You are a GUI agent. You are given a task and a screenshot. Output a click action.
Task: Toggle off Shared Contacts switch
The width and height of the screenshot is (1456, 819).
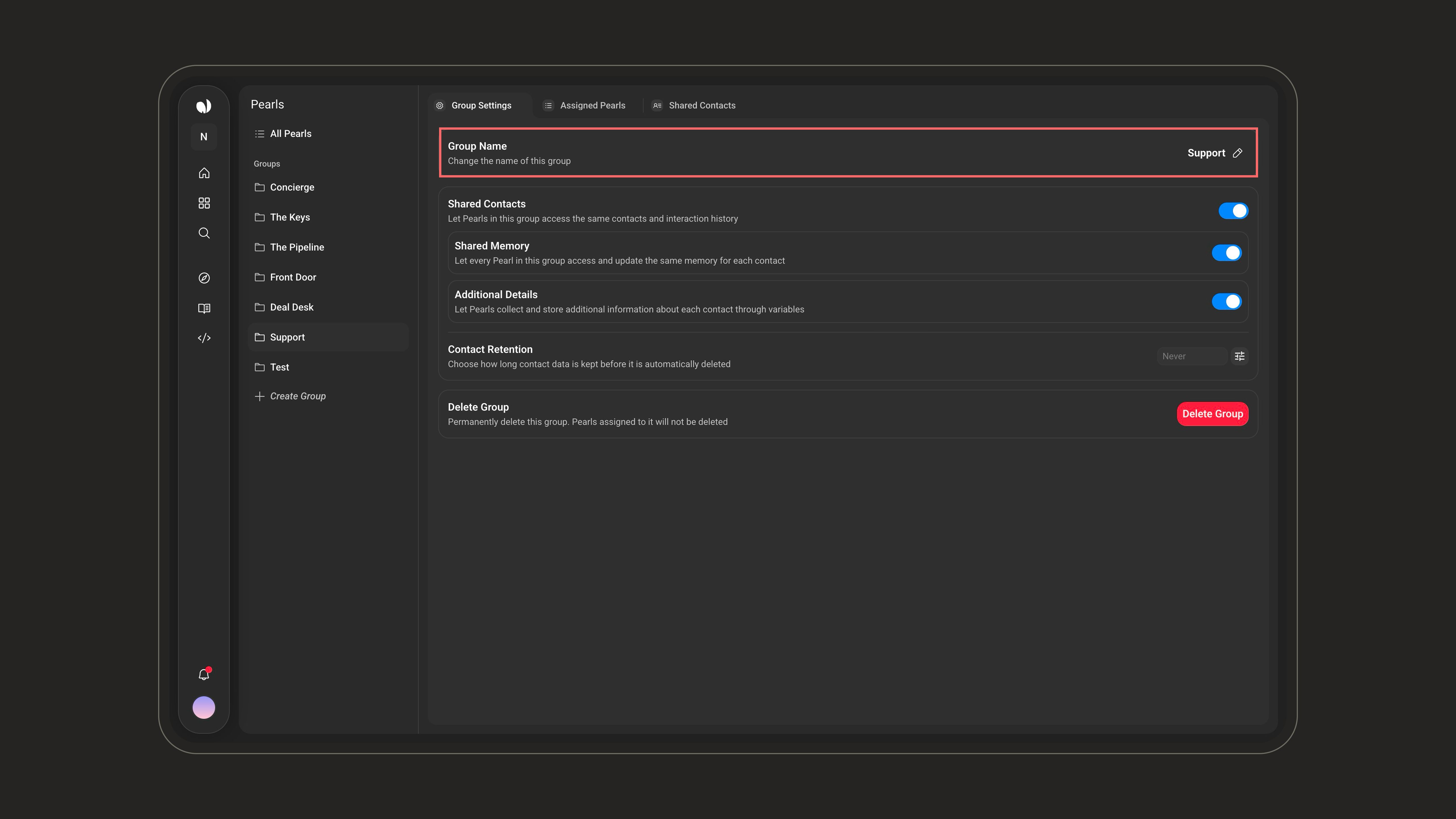pyautogui.click(x=1233, y=211)
